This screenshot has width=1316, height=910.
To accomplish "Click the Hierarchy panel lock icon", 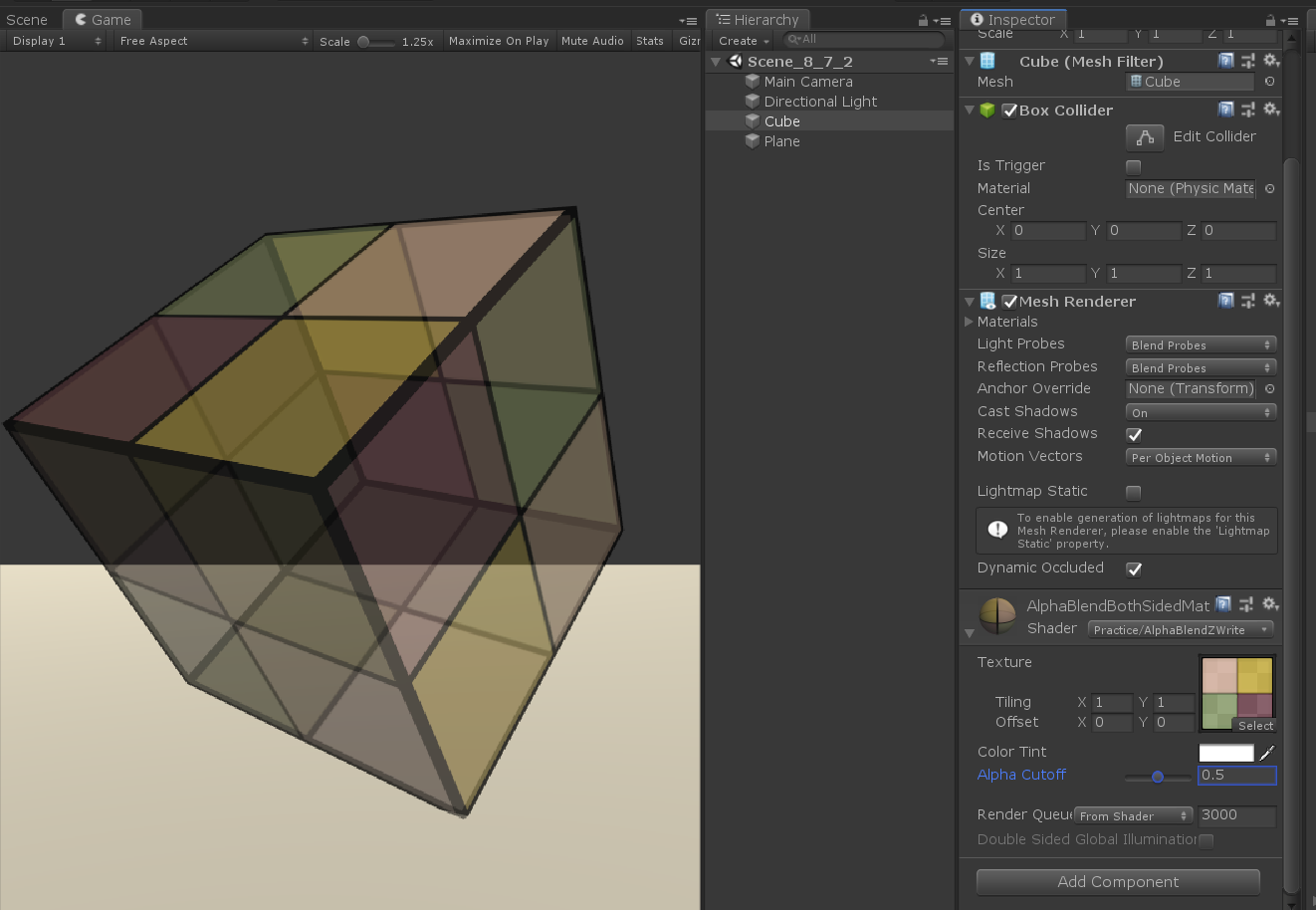I will click(x=923, y=20).
